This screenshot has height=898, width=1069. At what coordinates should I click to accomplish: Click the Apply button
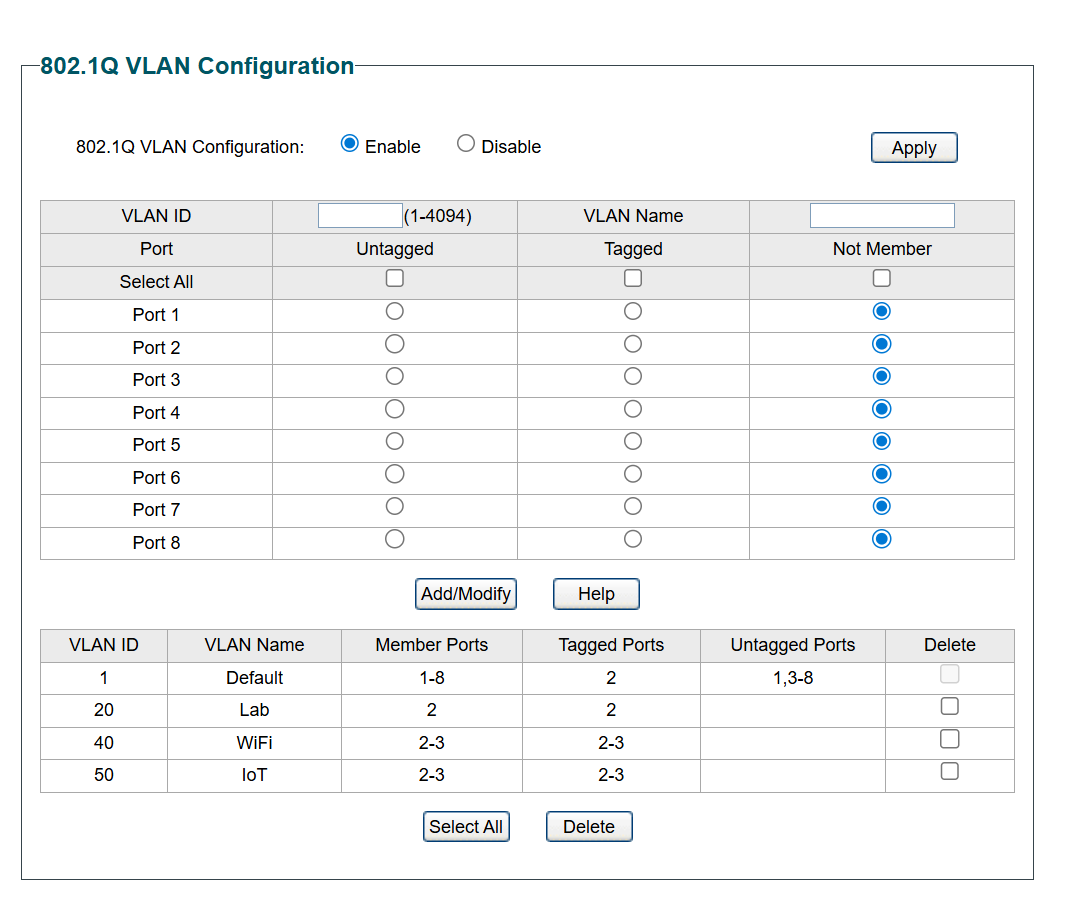pyautogui.click(x=914, y=147)
